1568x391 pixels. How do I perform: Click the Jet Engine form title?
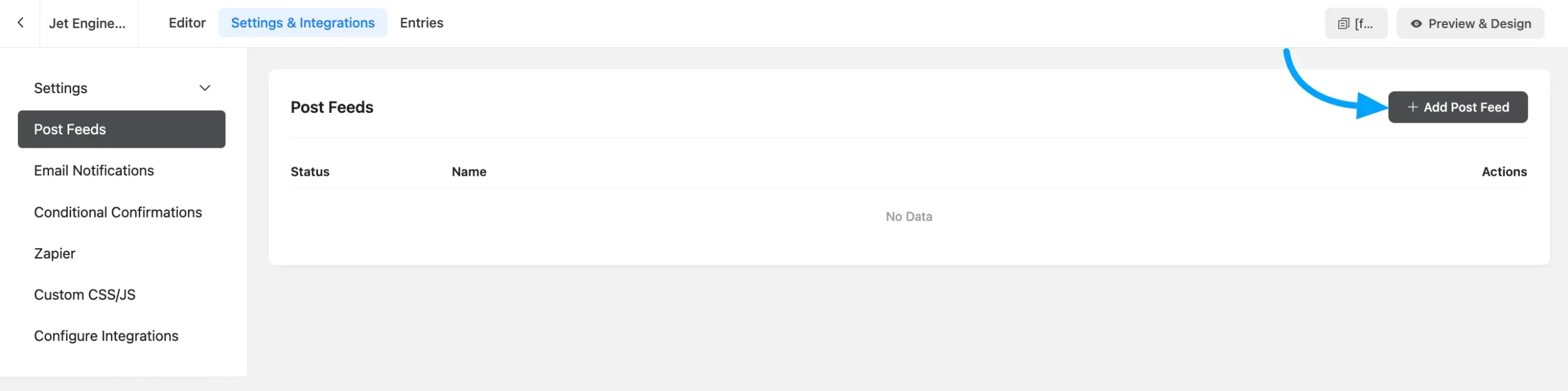(x=87, y=23)
